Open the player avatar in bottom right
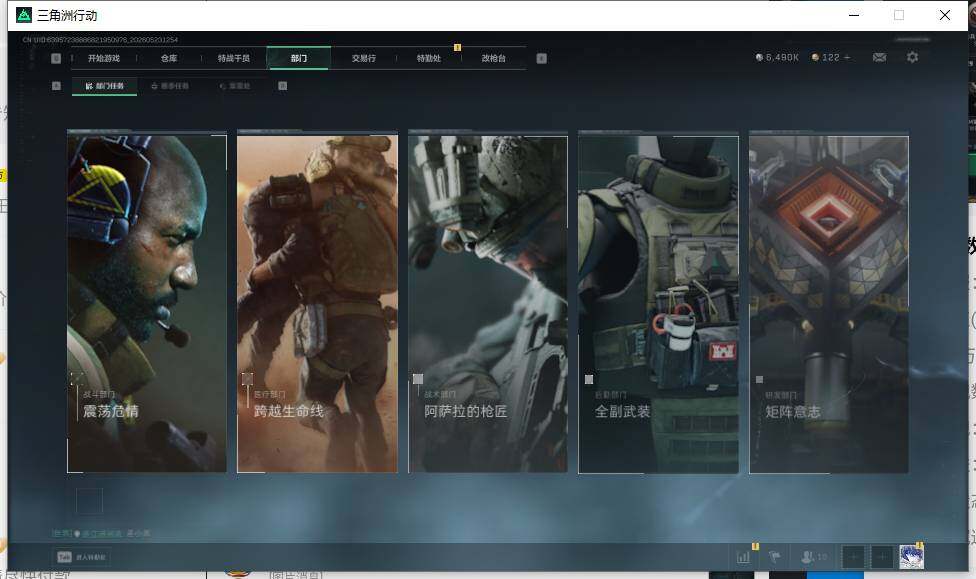This screenshot has width=976, height=579. tap(911, 557)
